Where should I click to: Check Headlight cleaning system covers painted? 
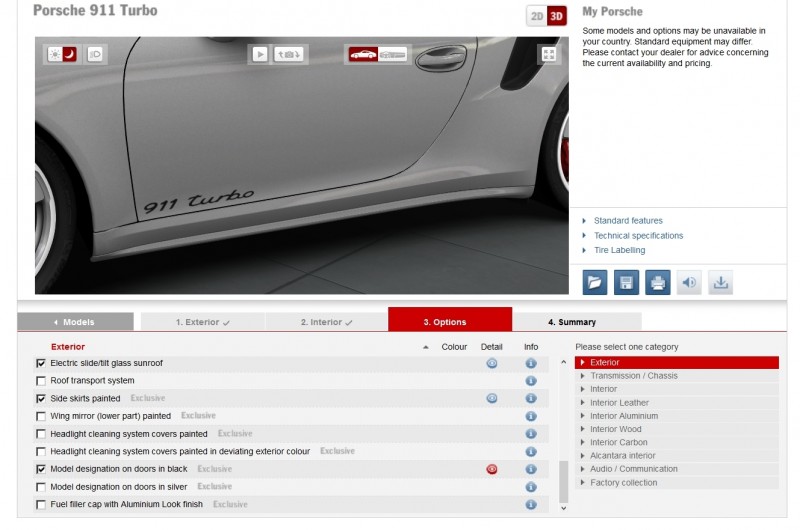(41, 434)
